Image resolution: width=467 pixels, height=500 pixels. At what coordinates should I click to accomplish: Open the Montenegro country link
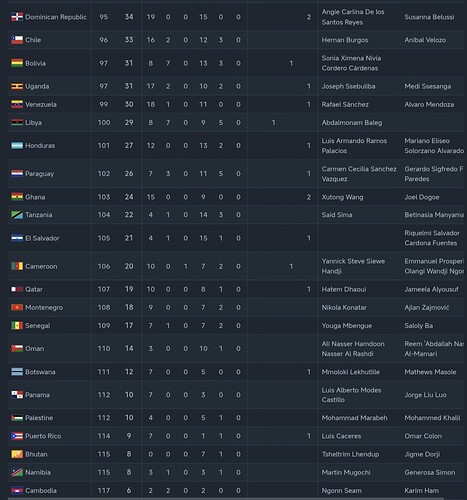44,307
